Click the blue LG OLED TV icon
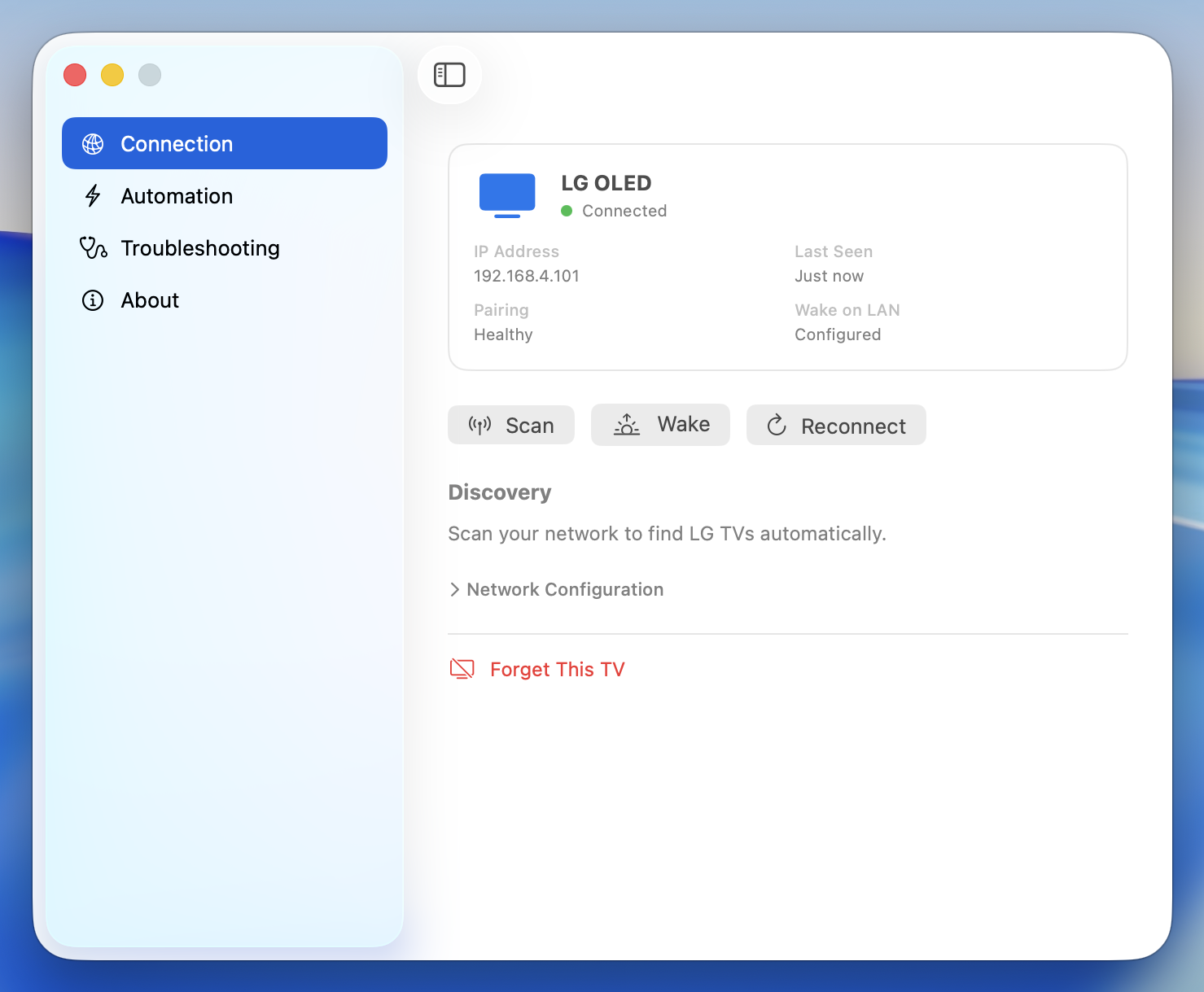 (x=507, y=195)
